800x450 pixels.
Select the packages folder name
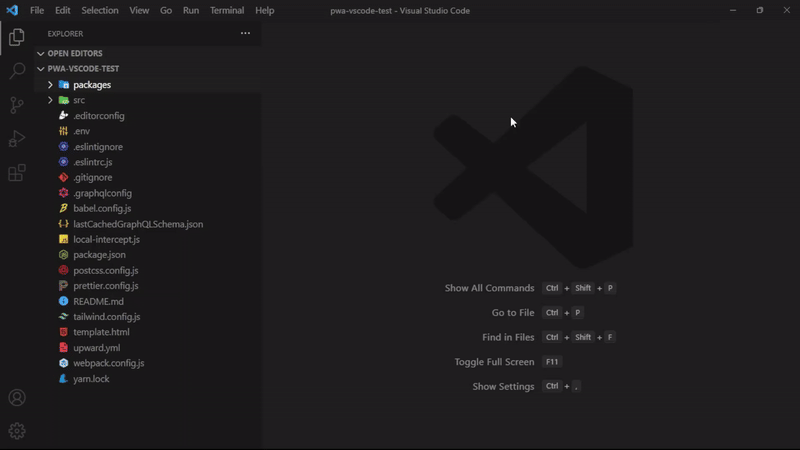pyautogui.click(x=92, y=85)
